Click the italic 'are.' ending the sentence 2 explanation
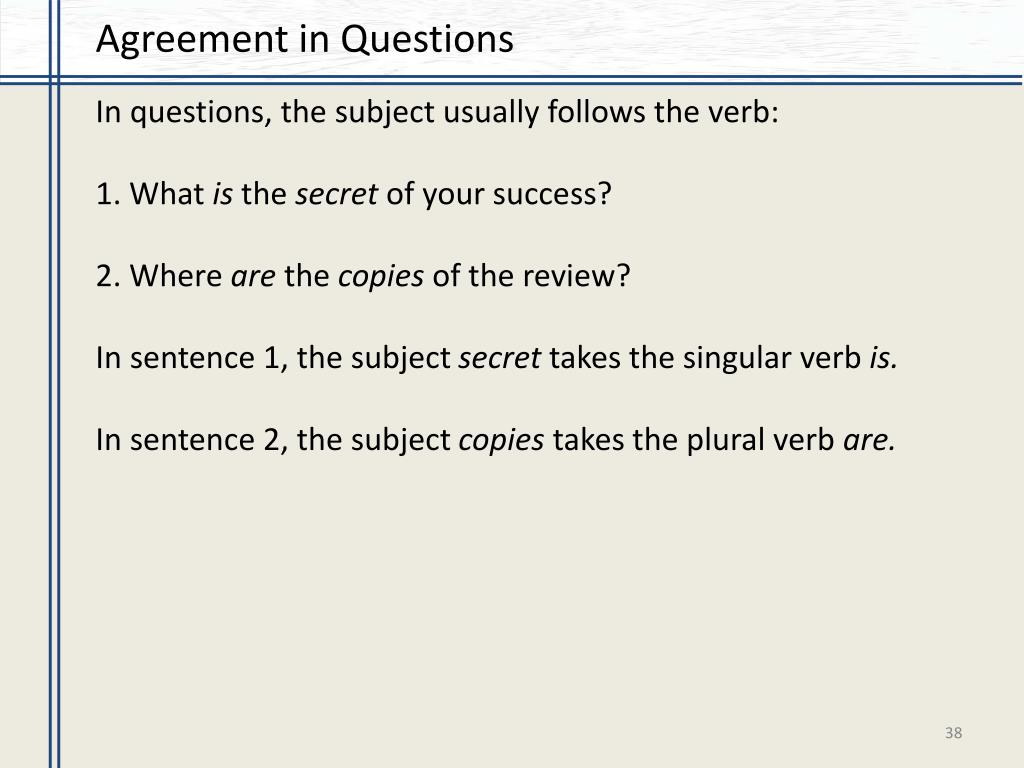The height and width of the screenshot is (768, 1024). click(869, 441)
